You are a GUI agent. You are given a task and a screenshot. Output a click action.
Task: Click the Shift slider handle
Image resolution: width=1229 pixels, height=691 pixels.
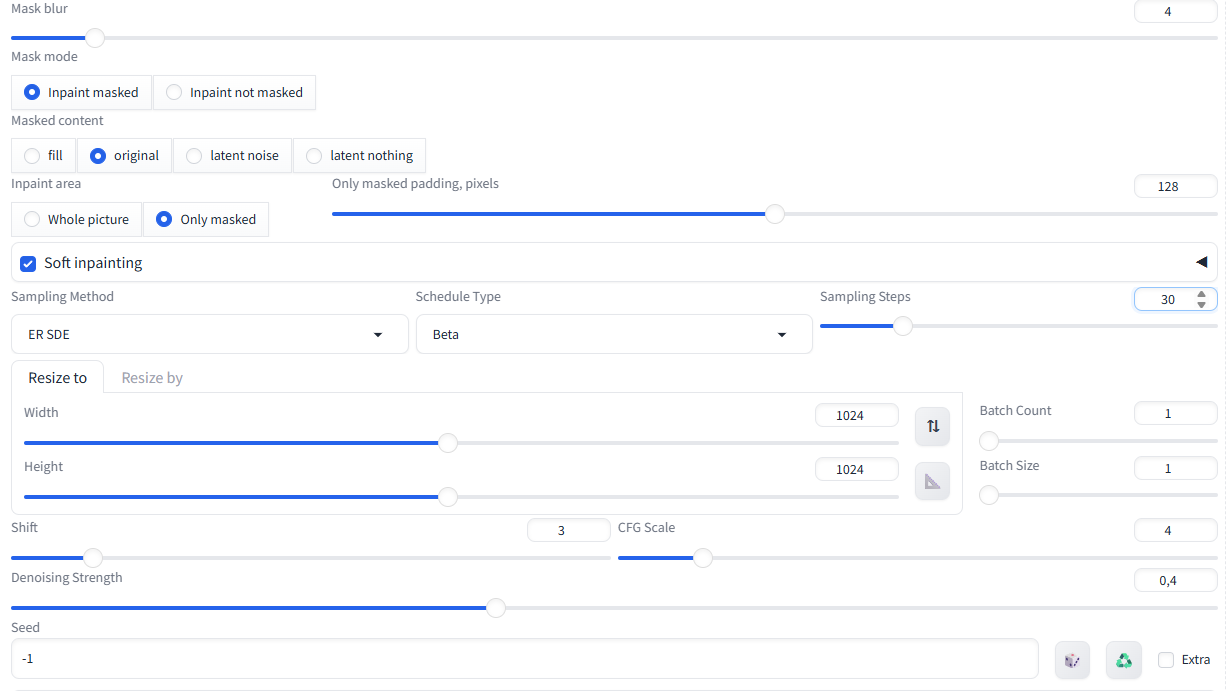93,557
